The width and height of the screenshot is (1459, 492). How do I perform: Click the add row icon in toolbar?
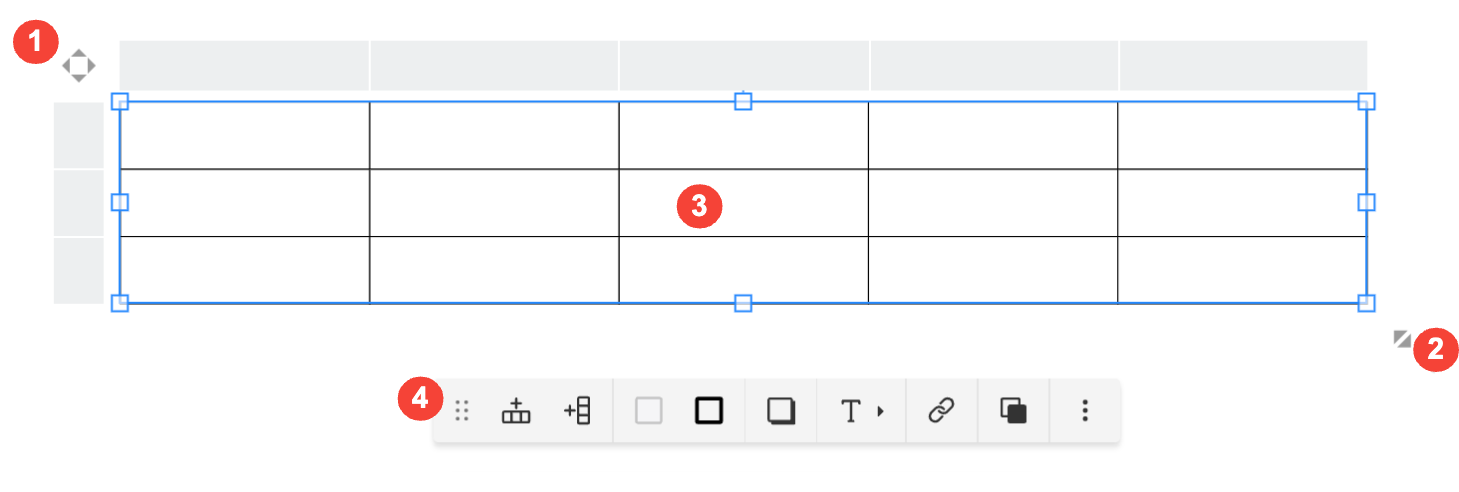click(x=516, y=411)
